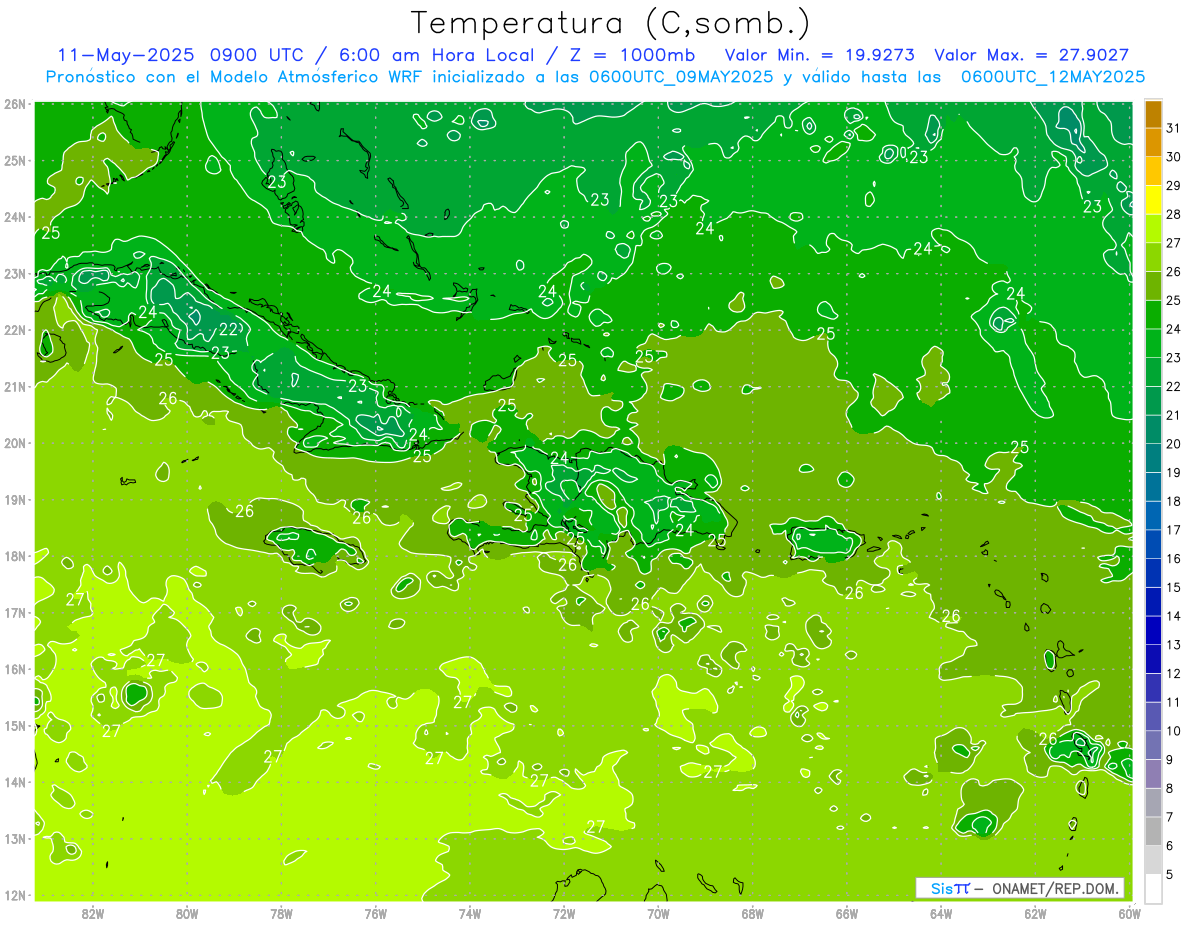Image resolution: width=1200 pixels, height=927 pixels.
Task: Select the 0600UTC_12MAY2025 valid-until text
Action: 1053,77
